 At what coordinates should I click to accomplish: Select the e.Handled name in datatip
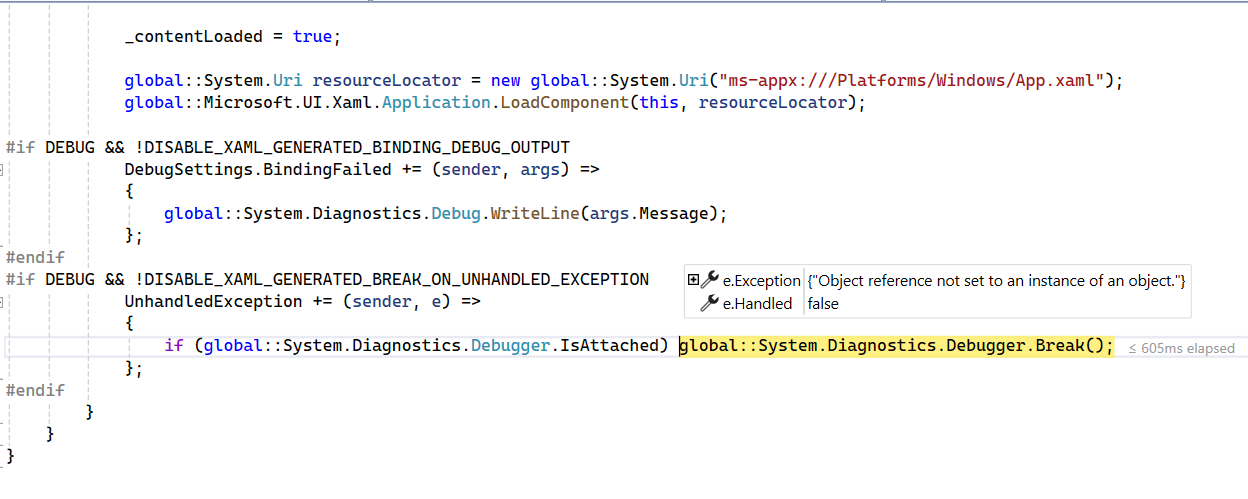pyautogui.click(x=757, y=303)
